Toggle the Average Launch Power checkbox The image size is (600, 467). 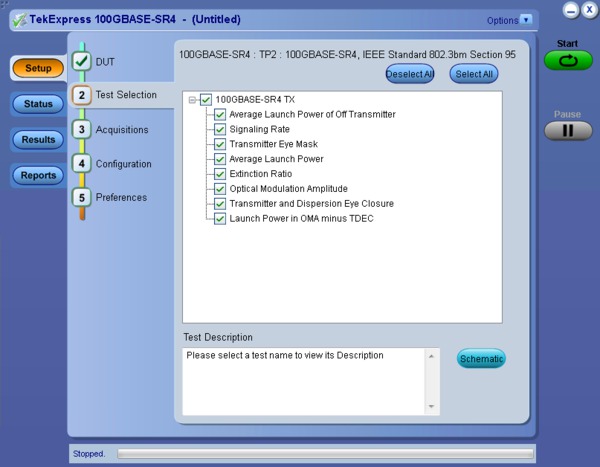pos(220,159)
